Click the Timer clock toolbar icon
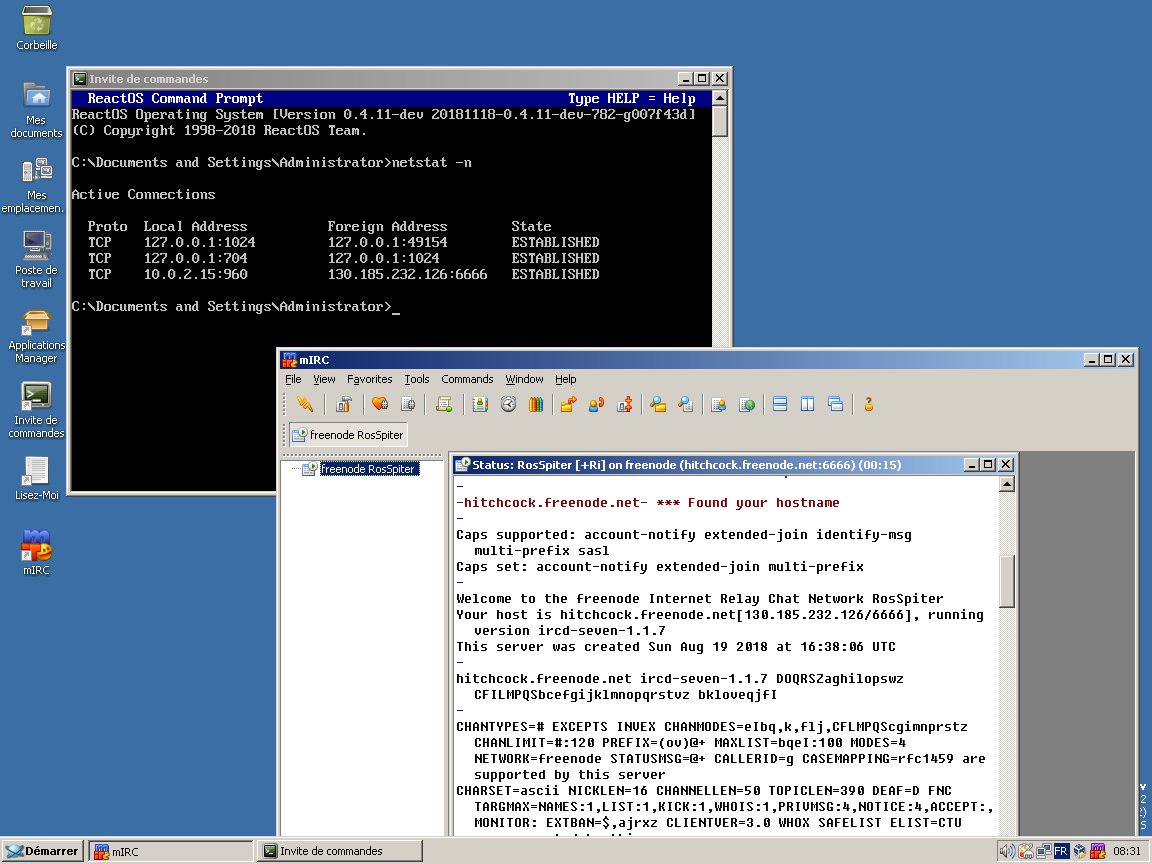This screenshot has height=864, width=1152. coord(508,404)
